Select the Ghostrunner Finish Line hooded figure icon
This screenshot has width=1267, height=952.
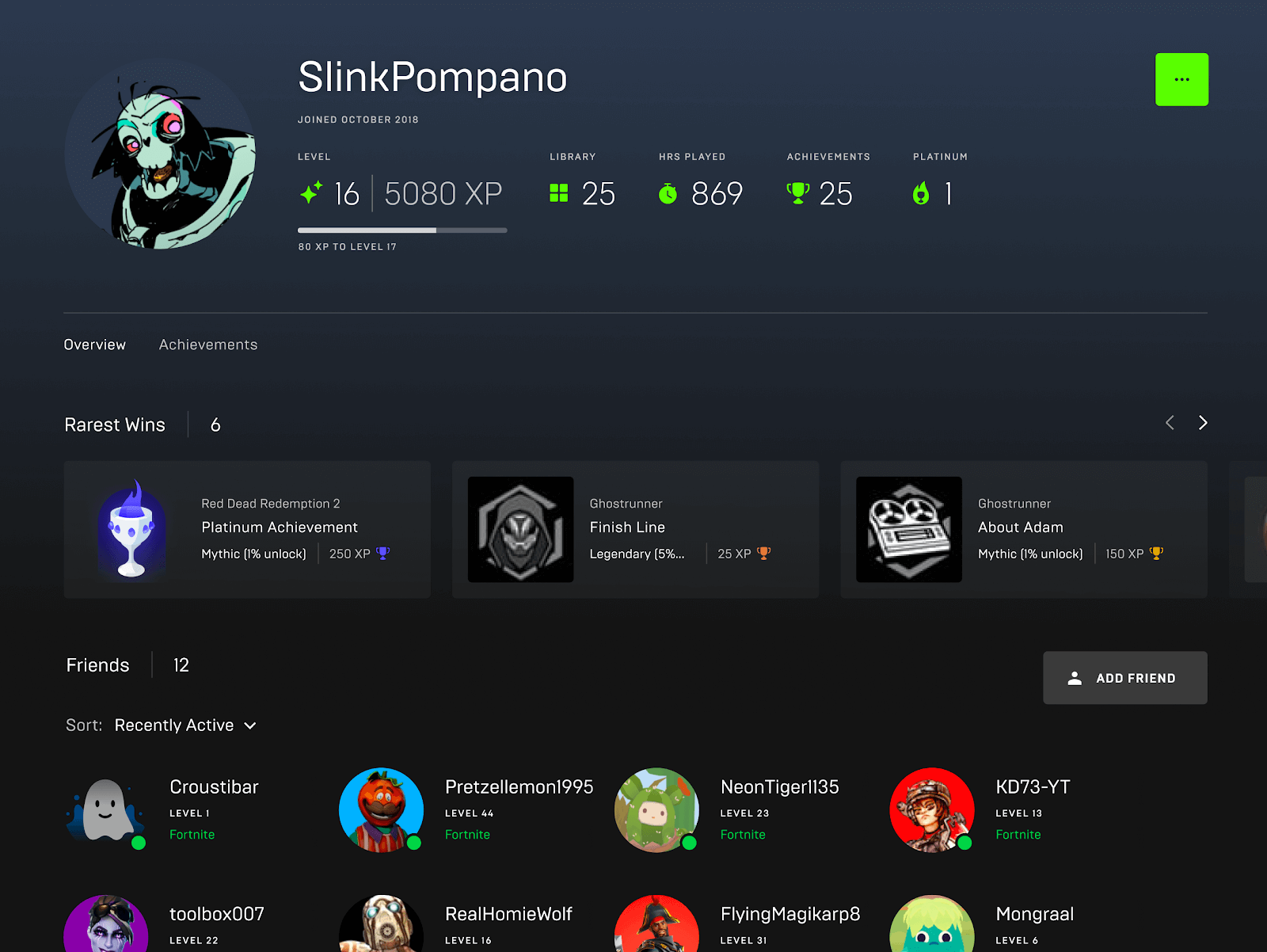pyautogui.click(x=520, y=529)
